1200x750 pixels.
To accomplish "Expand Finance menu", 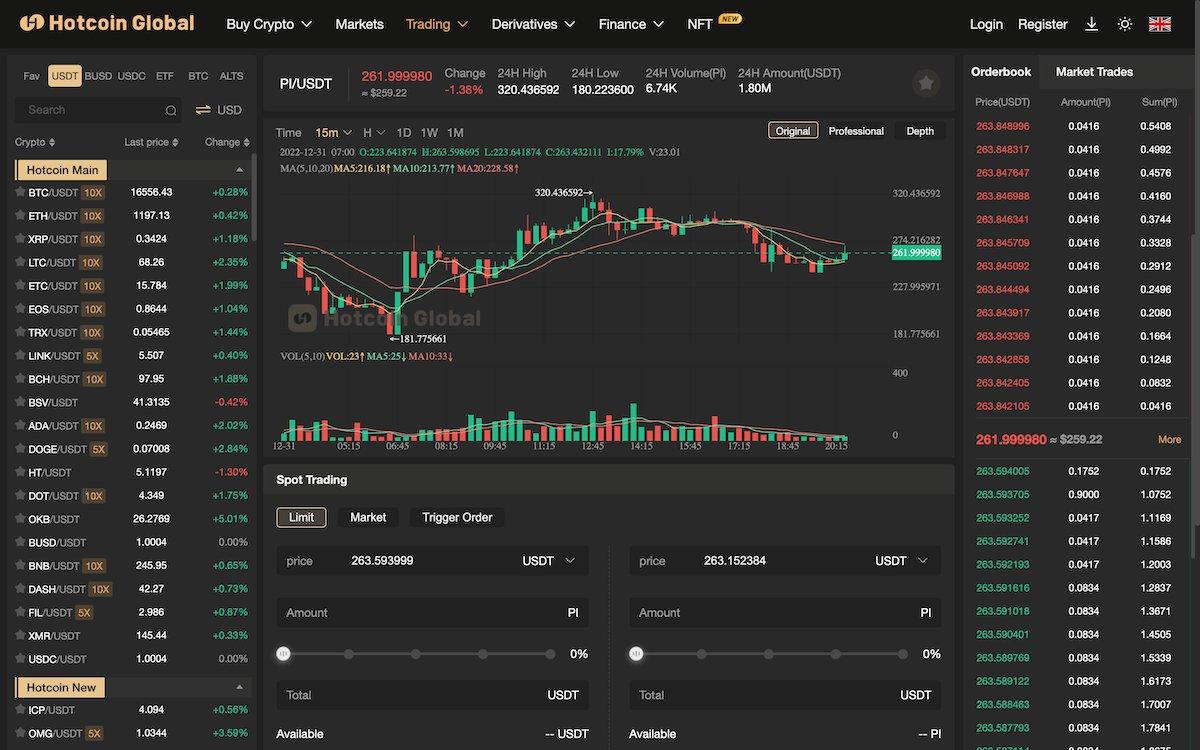I will pos(631,24).
